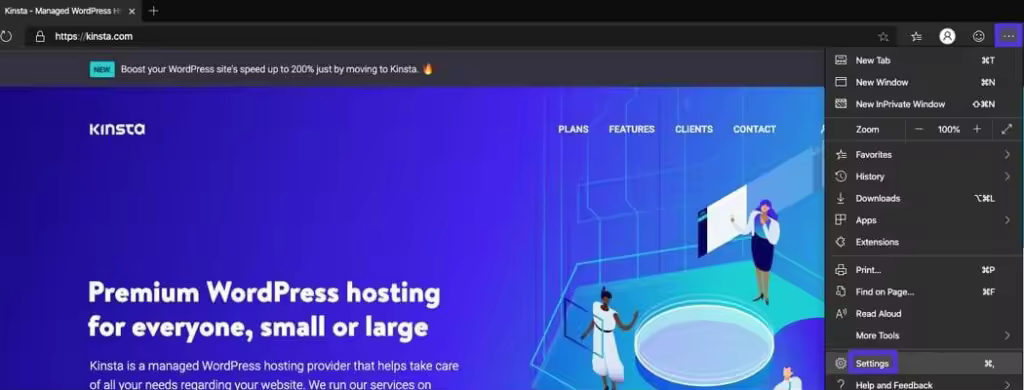Image resolution: width=1024 pixels, height=390 pixels.
Task: Click the 100% zoom value
Action: pos(949,129)
